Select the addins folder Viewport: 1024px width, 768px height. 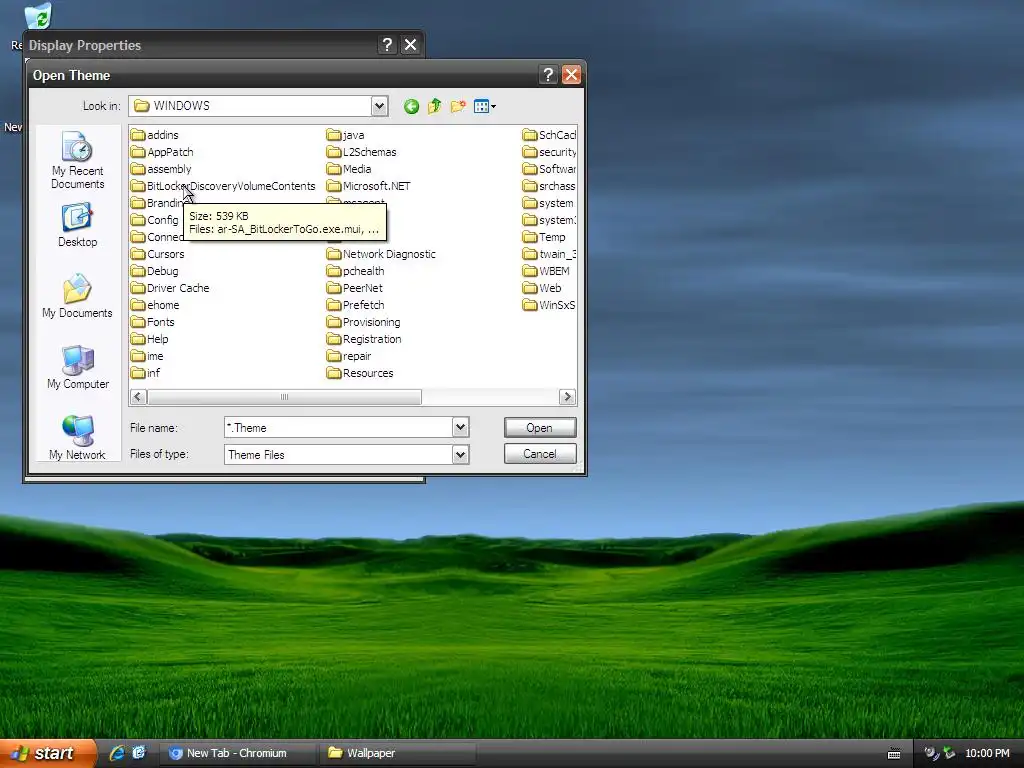(x=155, y=135)
